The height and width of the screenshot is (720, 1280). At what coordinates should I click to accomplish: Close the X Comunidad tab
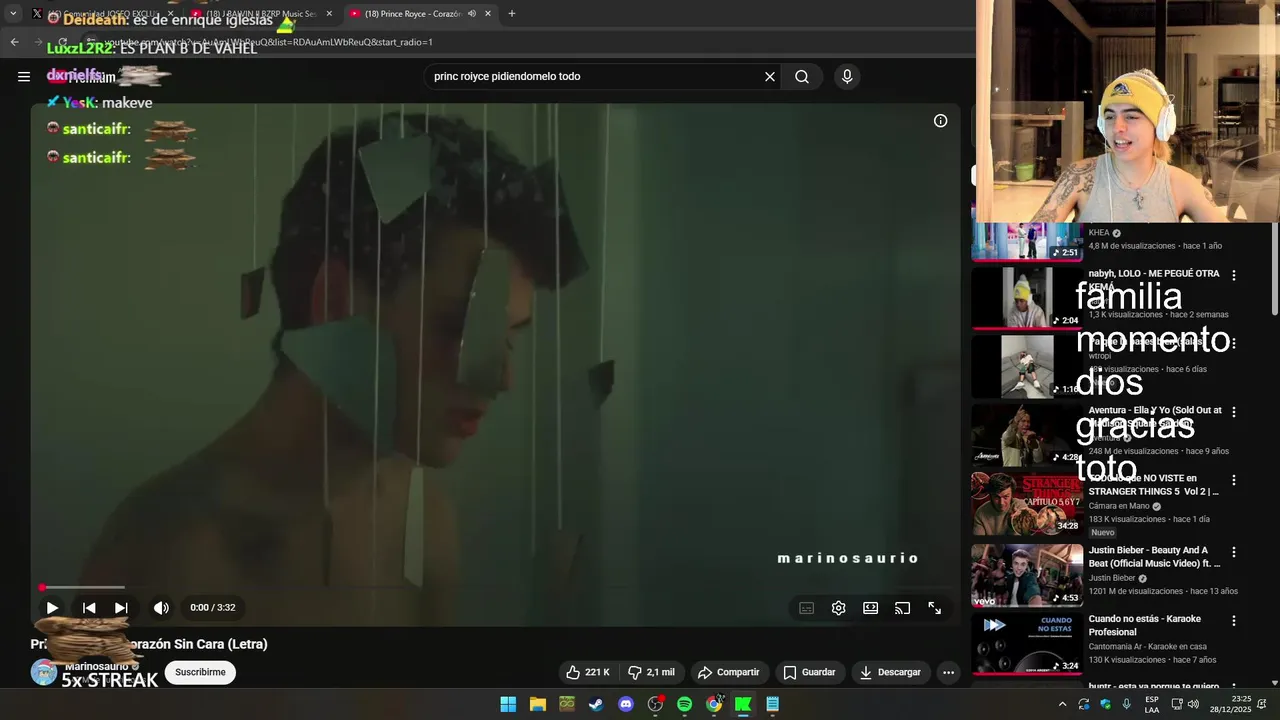coord(170,14)
